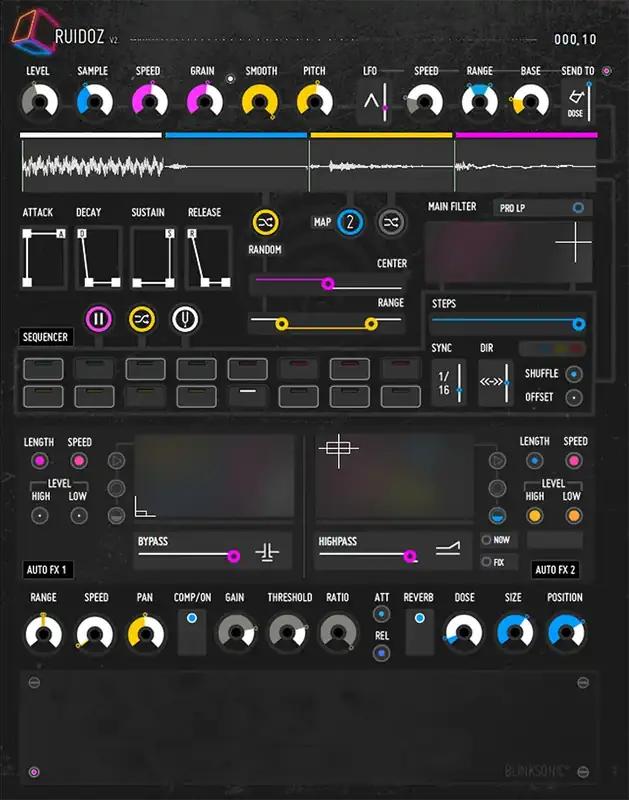Viewport: 629px width, 800px height.
Task: Click the Sequencer label button
Action: pyautogui.click(x=45, y=337)
